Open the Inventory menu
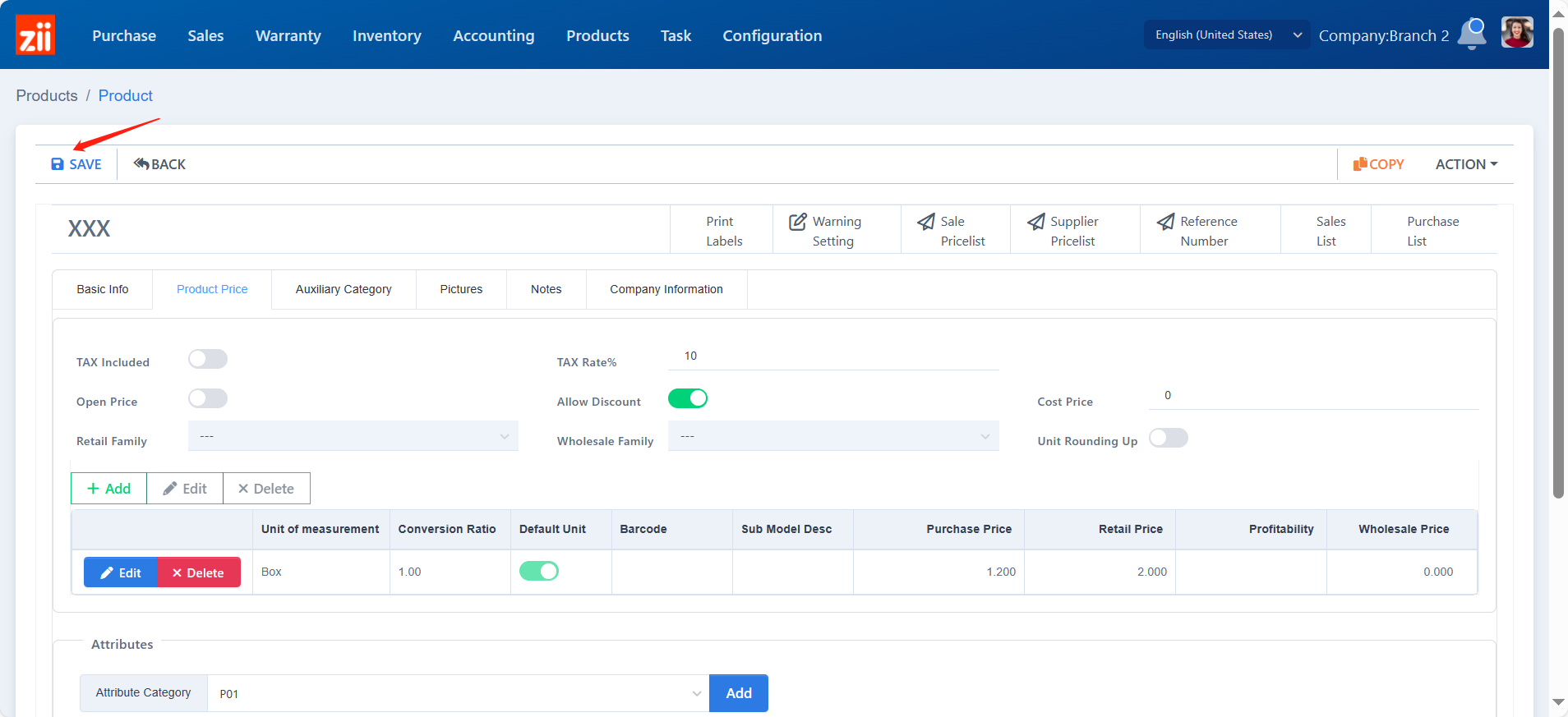This screenshot has height=717, width=1568. 386,35
